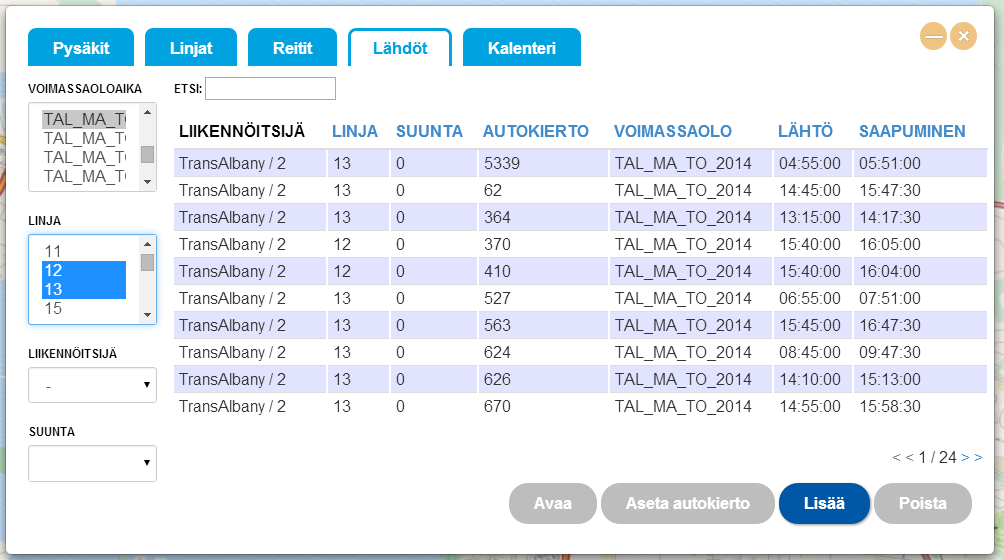Select row with autokierto 670
Screen dimensions: 1004x560
pyautogui.click(x=580, y=406)
